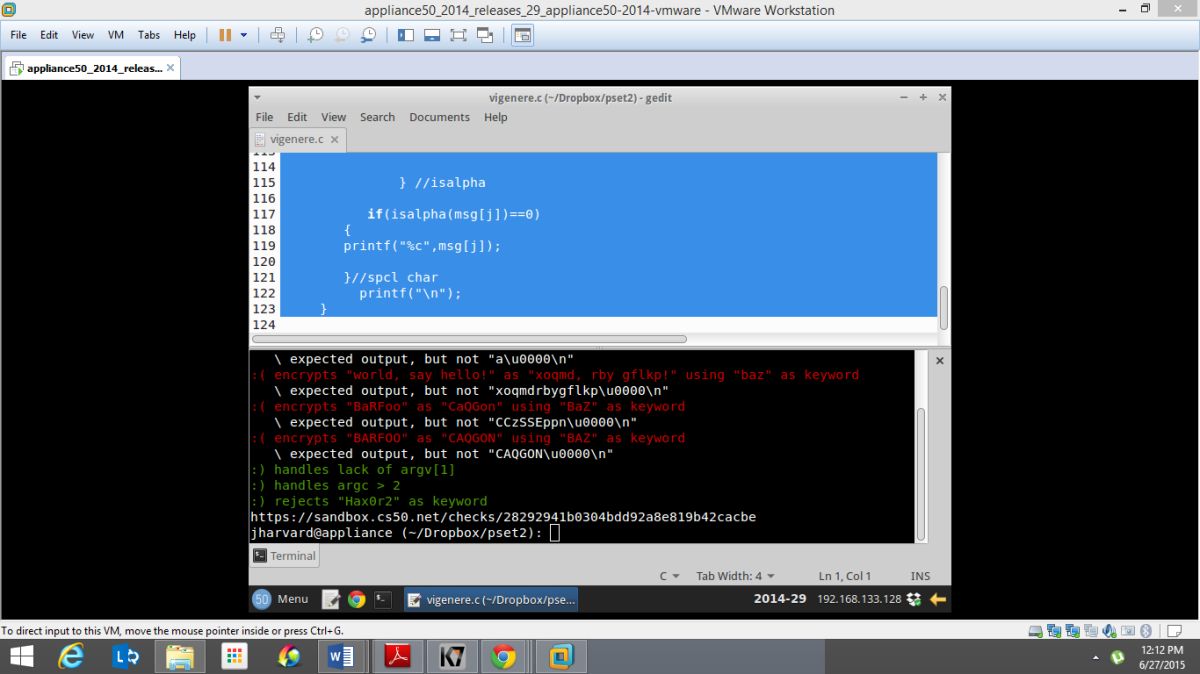Click the Bluetooth device status icon
The height and width of the screenshot is (674, 1200).
click(x=1145, y=631)
